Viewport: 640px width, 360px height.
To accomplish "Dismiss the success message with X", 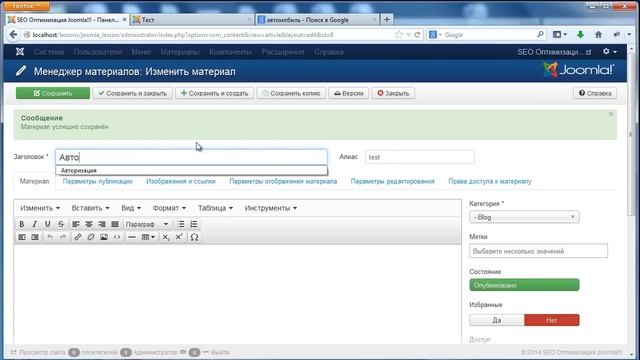I will [x=611, y=114].
